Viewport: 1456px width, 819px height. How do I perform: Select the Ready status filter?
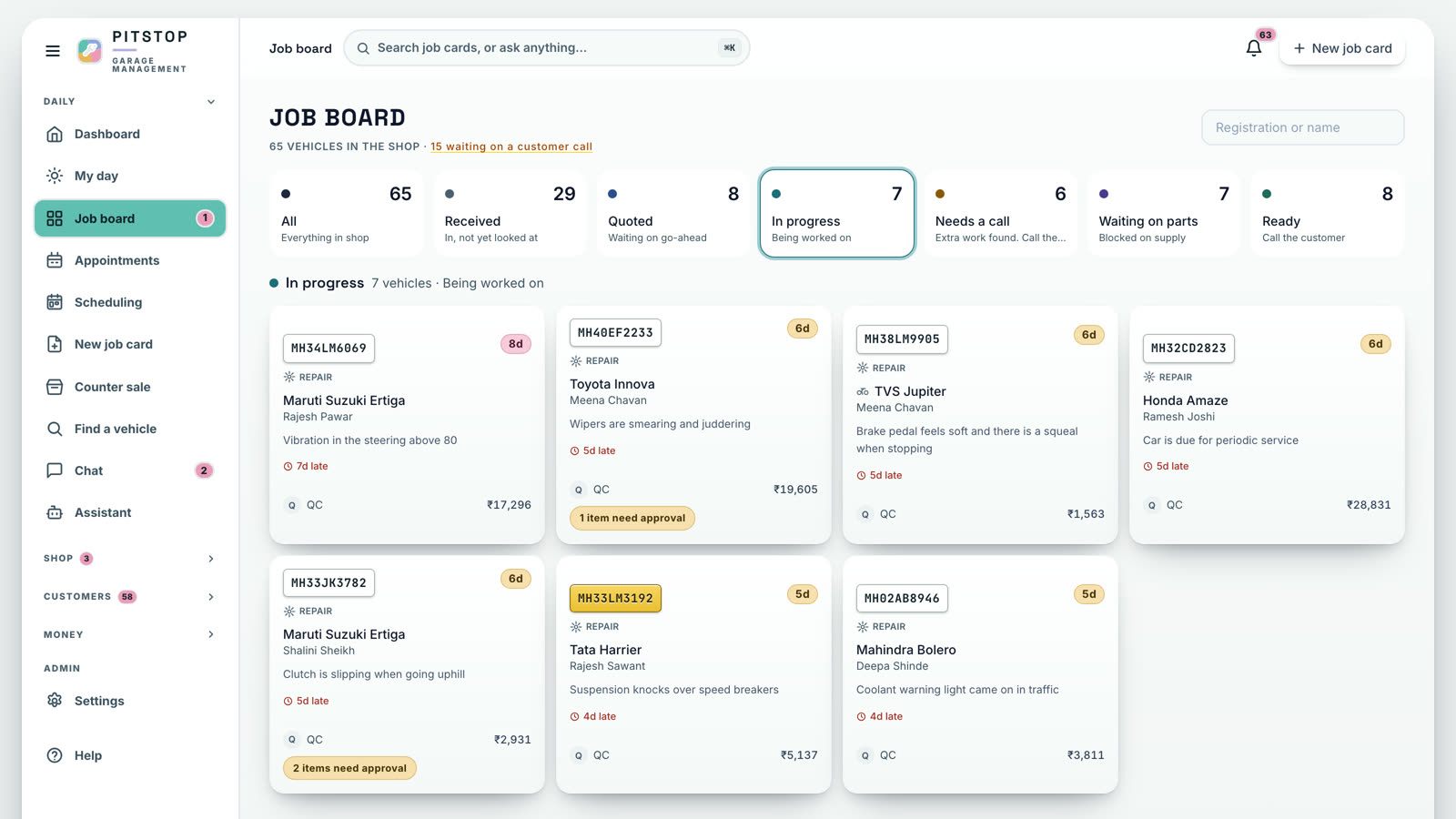click(1328, 214)
